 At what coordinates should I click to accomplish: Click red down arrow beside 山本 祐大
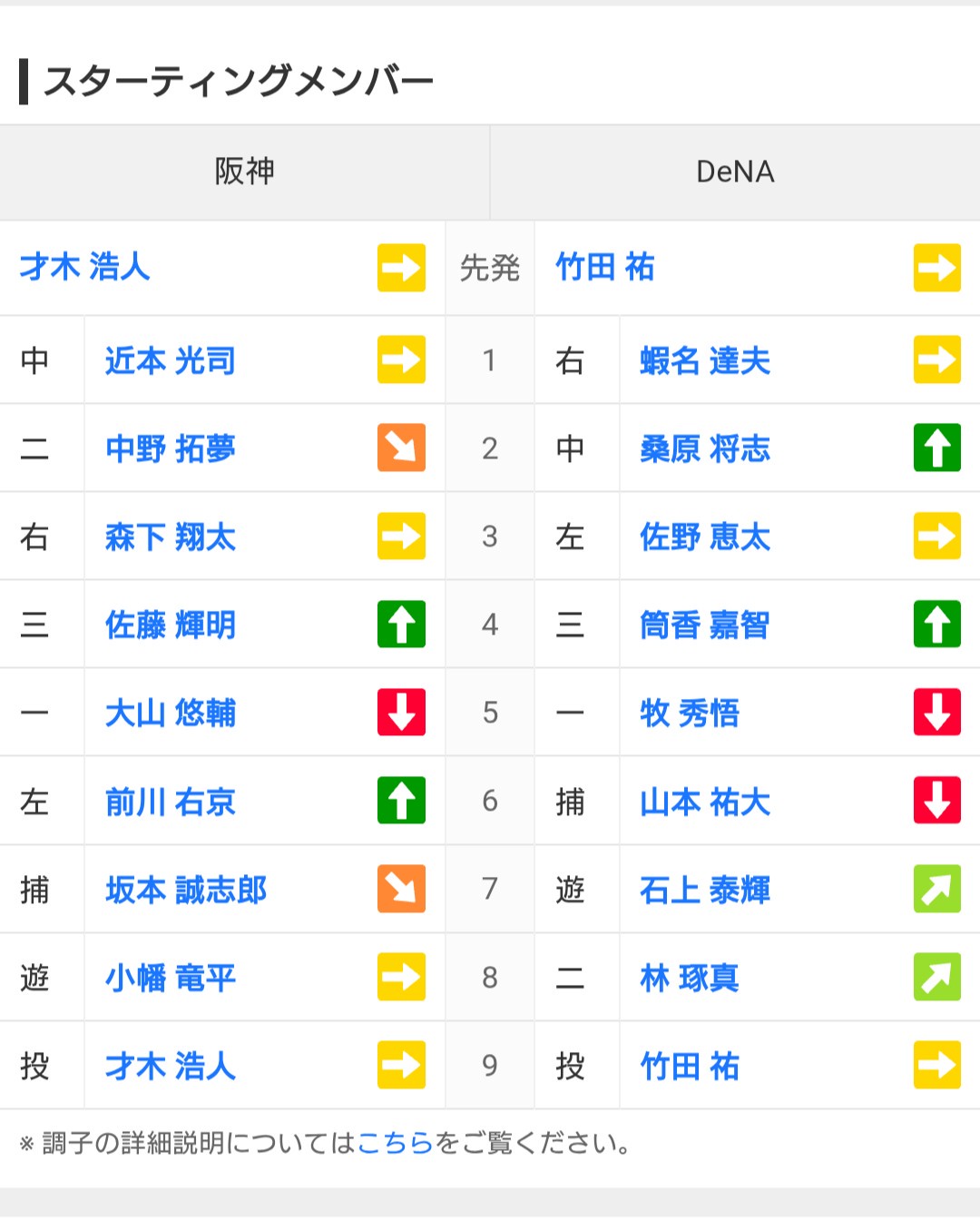[936, 801]
